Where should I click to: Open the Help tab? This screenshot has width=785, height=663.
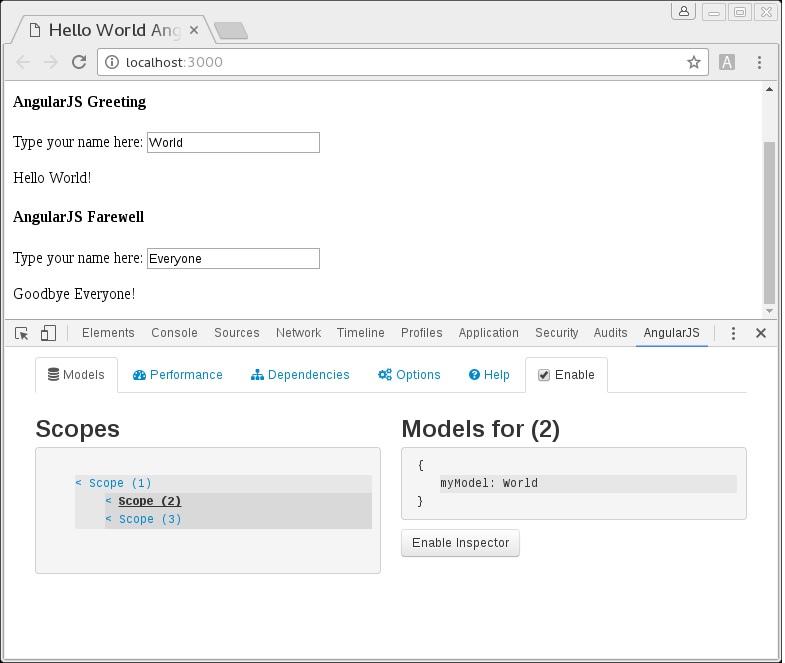489,375
